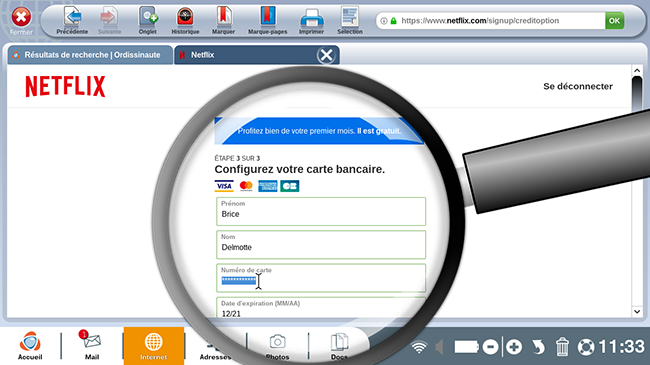
Task: Click the battery level indicator
Action: [x=466, y=347]
